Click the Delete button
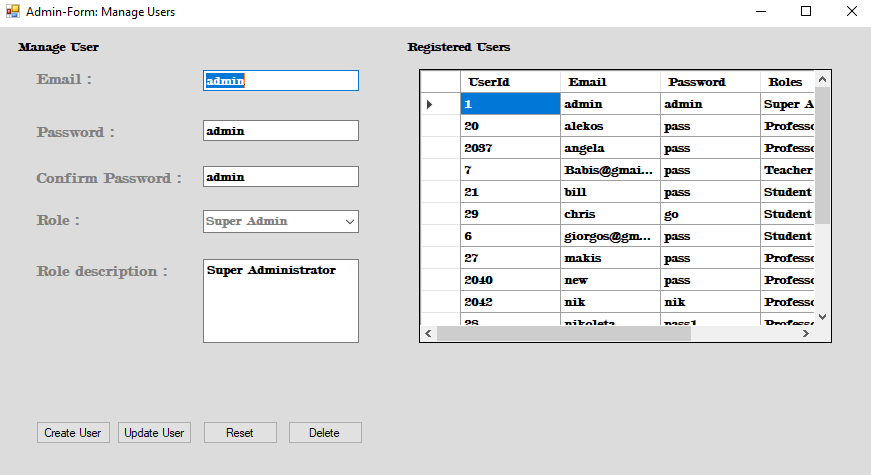The height and width of the screenshot is (475, 871). point(325,433)
